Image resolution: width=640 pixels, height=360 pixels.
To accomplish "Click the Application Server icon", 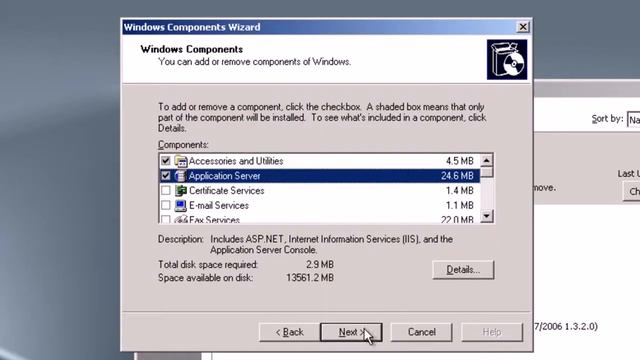I will pyautogui.click(x=180, y=176).
